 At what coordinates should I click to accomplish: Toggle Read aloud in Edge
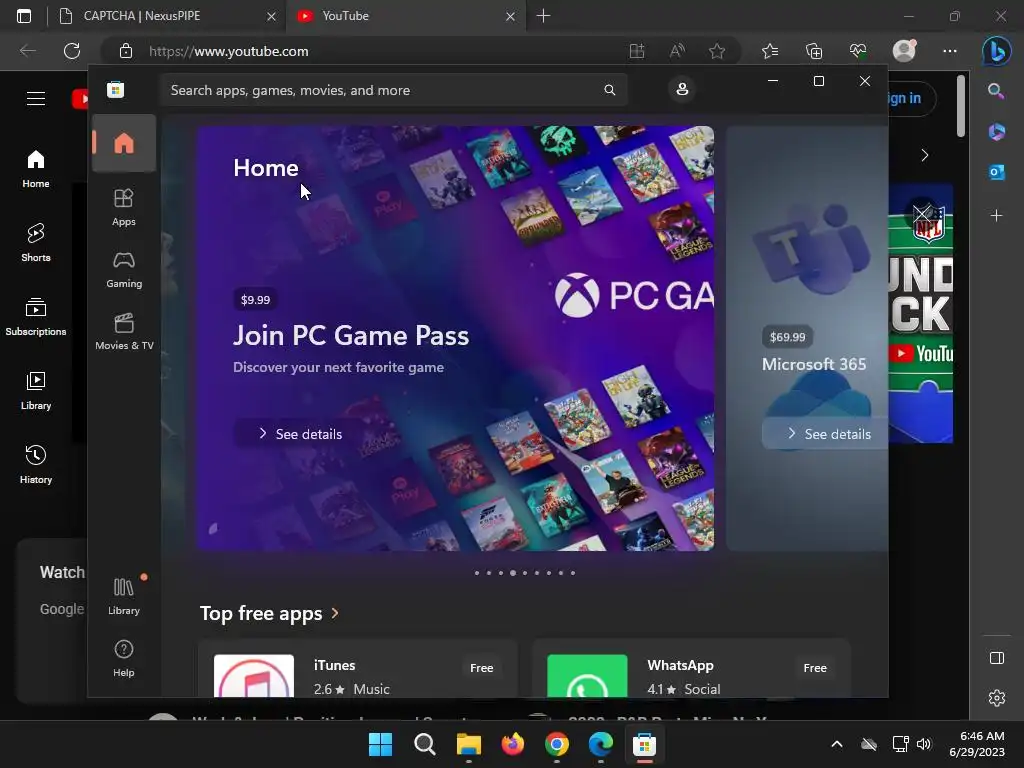[677, 51]
